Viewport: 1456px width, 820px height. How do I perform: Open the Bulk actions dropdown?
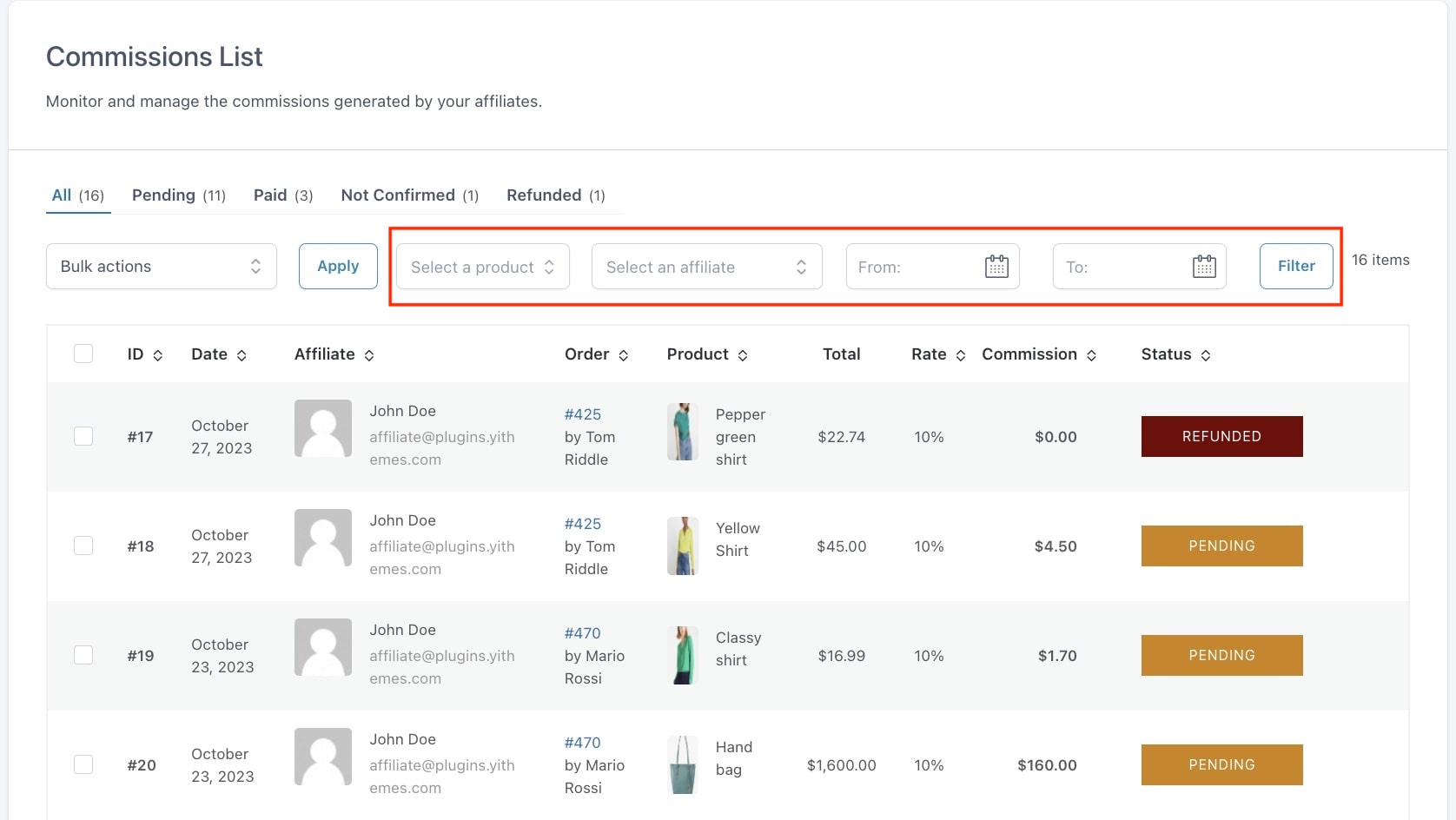click(162, 266)
